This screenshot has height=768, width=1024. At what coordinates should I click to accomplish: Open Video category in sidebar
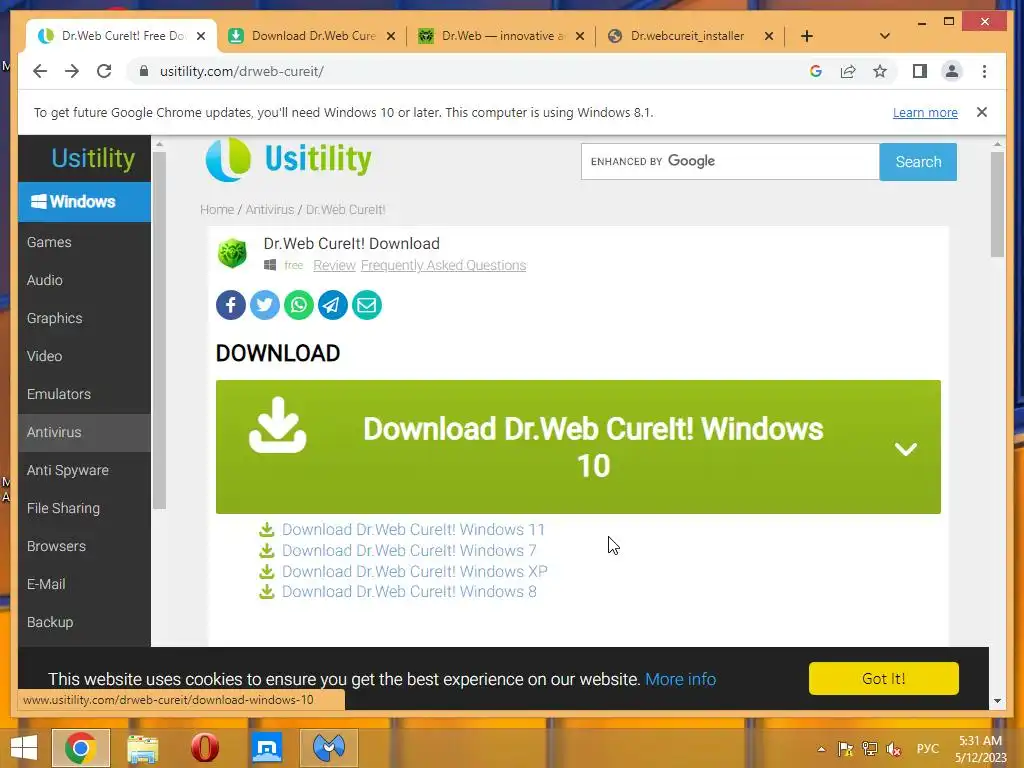pyautogui.click(x=84, y=356)
